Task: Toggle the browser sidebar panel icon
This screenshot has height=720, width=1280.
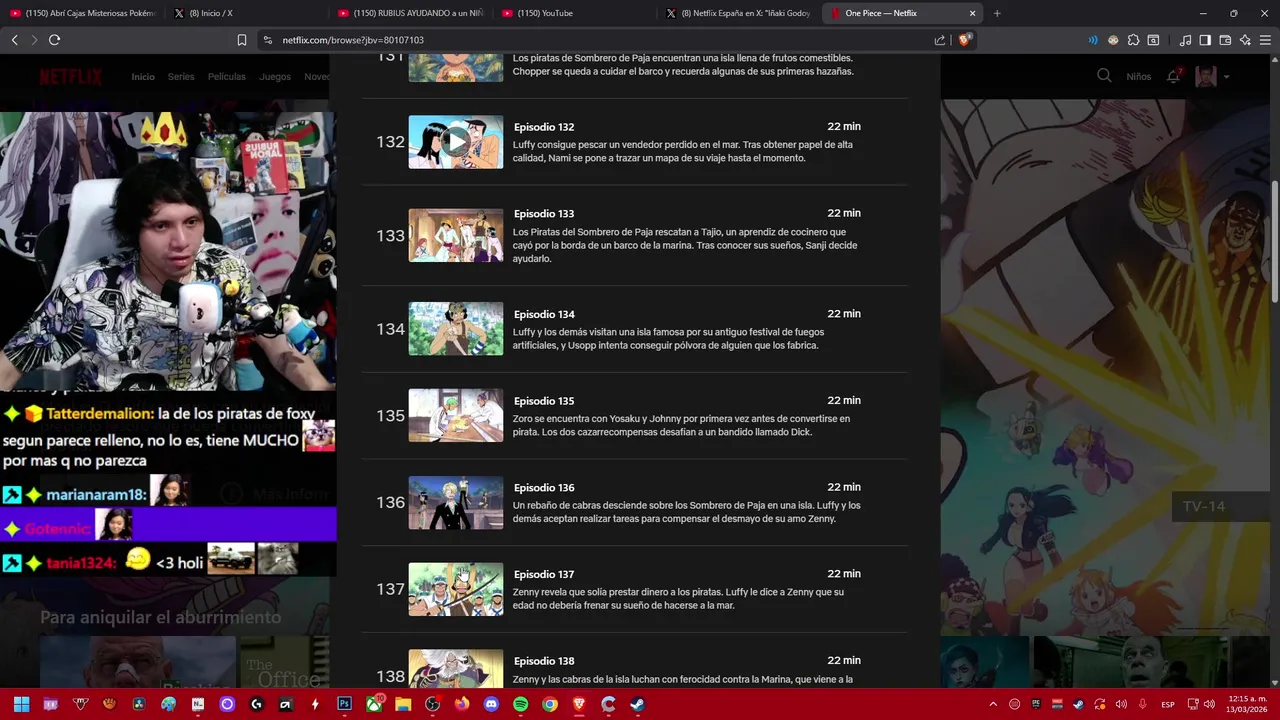Action: pos(1205,40)
